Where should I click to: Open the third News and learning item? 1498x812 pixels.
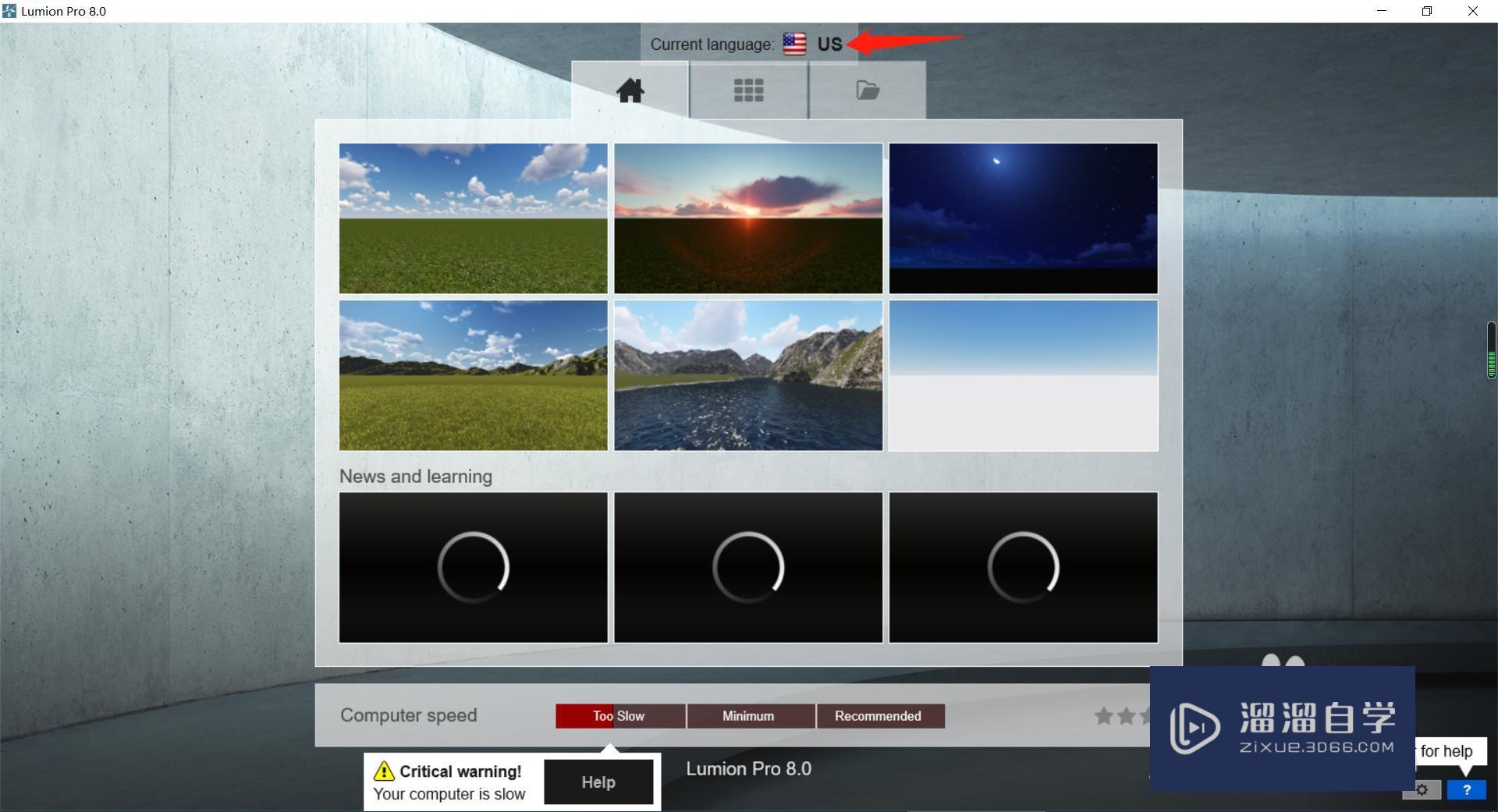[1024, 567]
